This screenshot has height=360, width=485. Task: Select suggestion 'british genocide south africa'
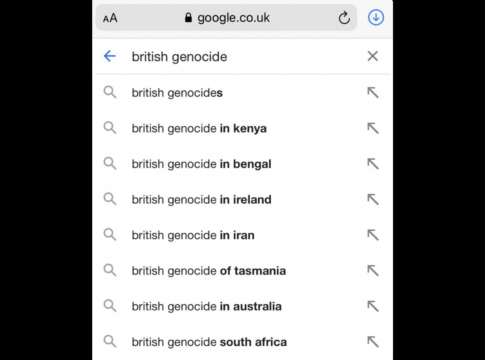pyautogui.click(x=242, y=342)
